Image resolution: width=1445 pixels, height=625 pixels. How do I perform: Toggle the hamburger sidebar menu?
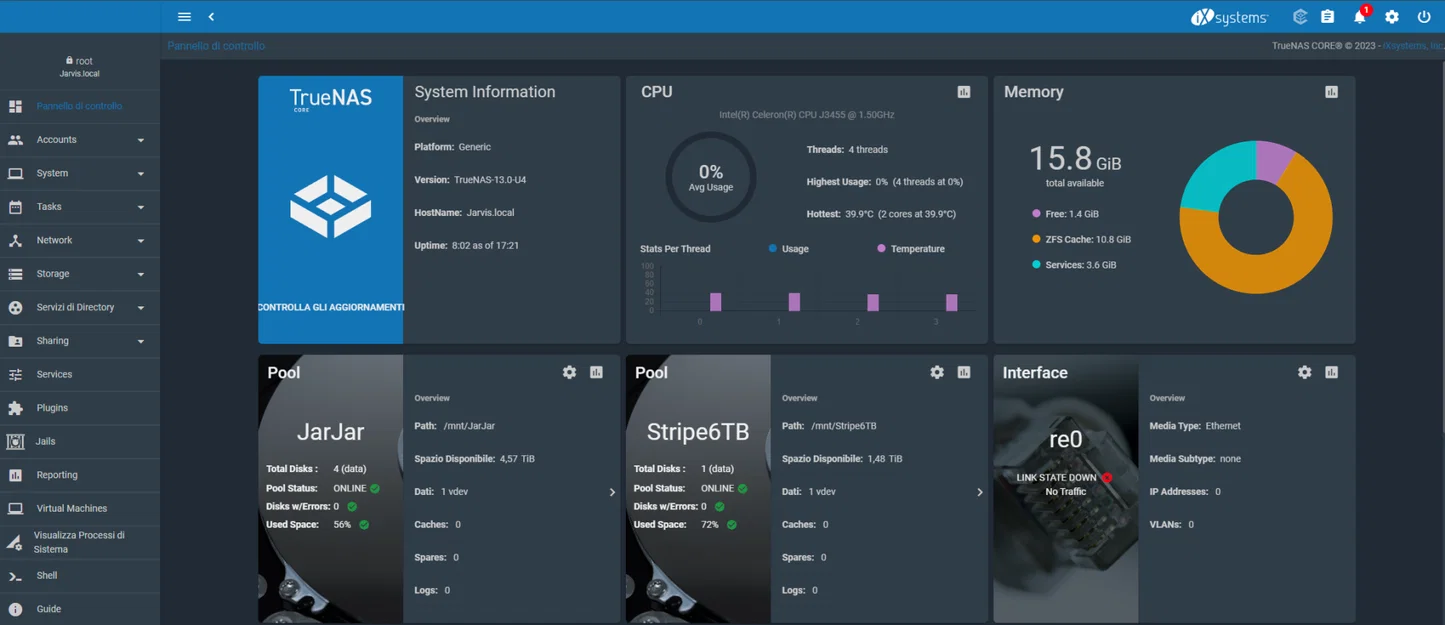(x=184, y=17)
